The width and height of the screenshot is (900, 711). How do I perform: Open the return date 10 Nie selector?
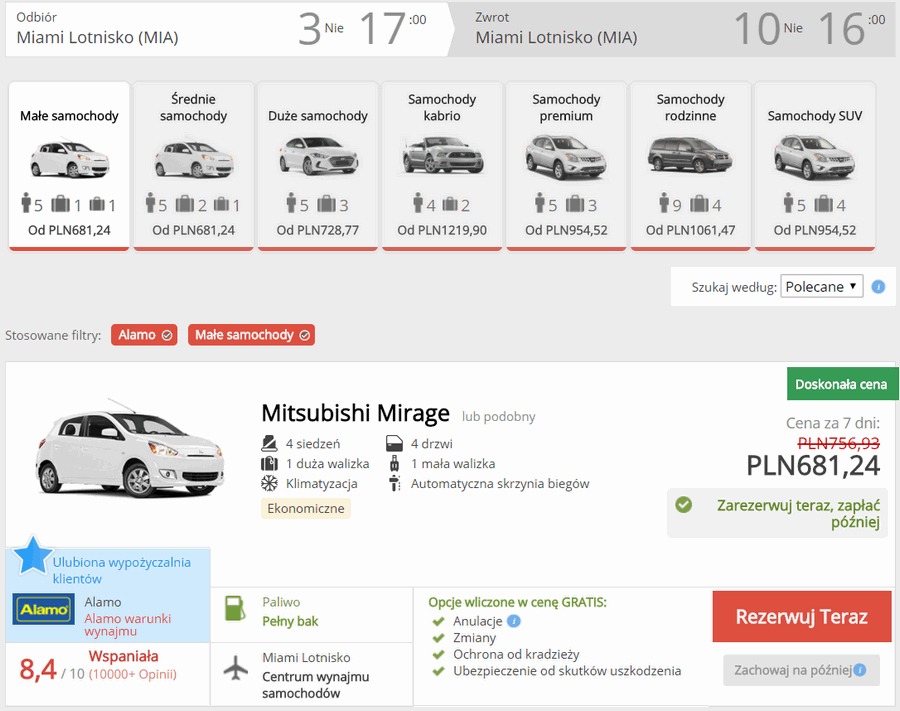click(769, 29)
